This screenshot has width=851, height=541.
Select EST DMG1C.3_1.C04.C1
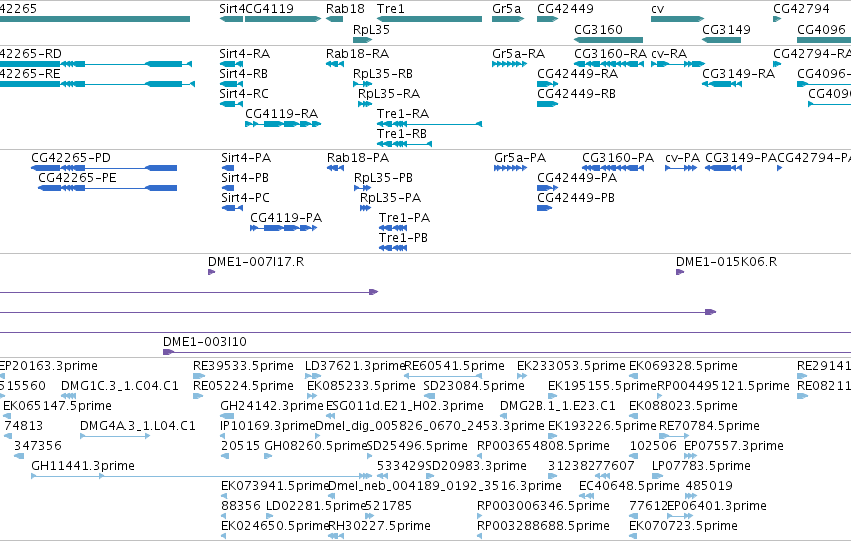(x=69, y=396)
